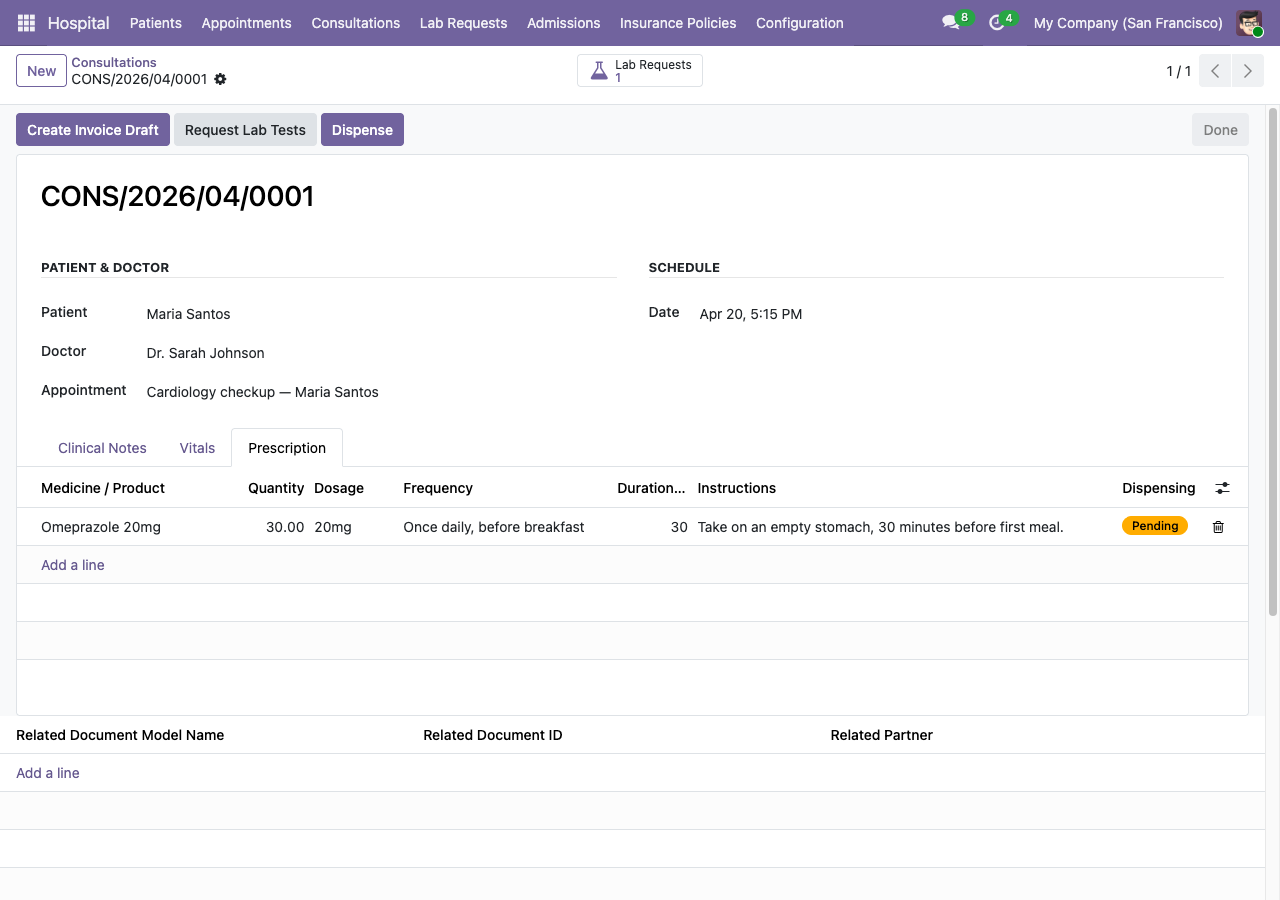
Task: Click the Dispense button
Action: point(362,130)
